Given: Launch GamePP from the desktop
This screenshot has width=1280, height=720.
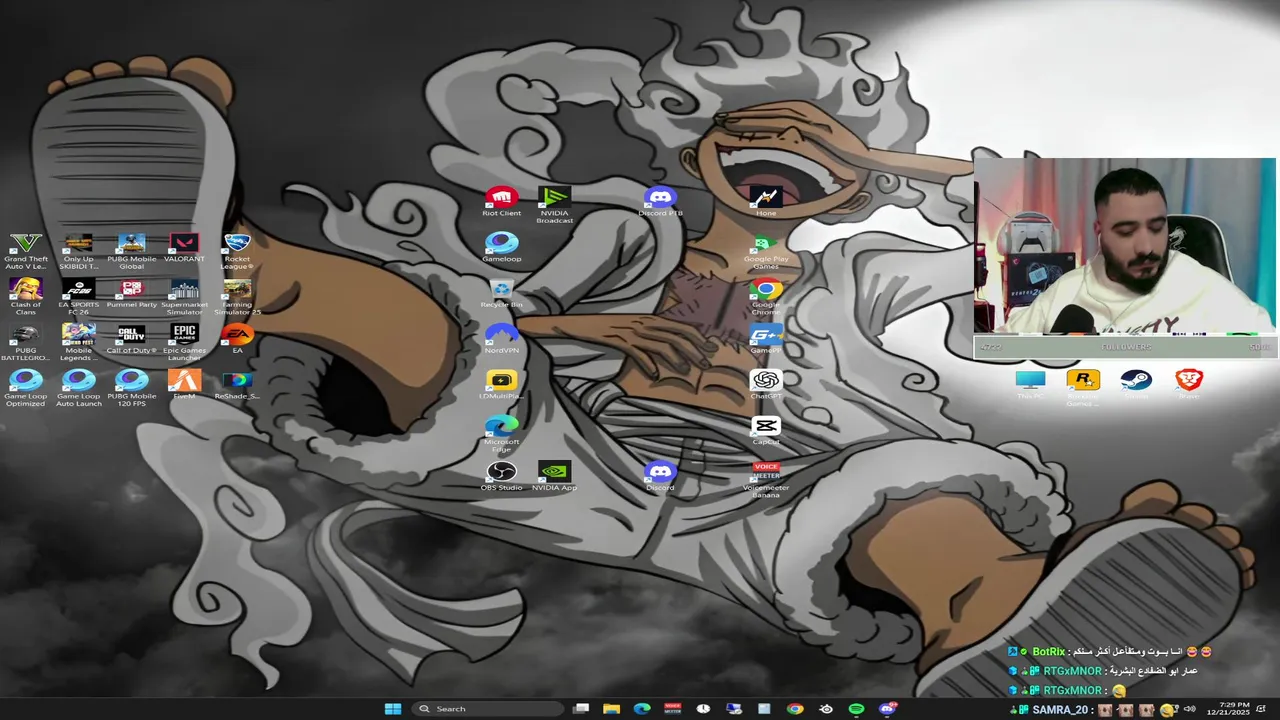Looking at the screenshot, I should pyautogui.click(x=766, y=339).
